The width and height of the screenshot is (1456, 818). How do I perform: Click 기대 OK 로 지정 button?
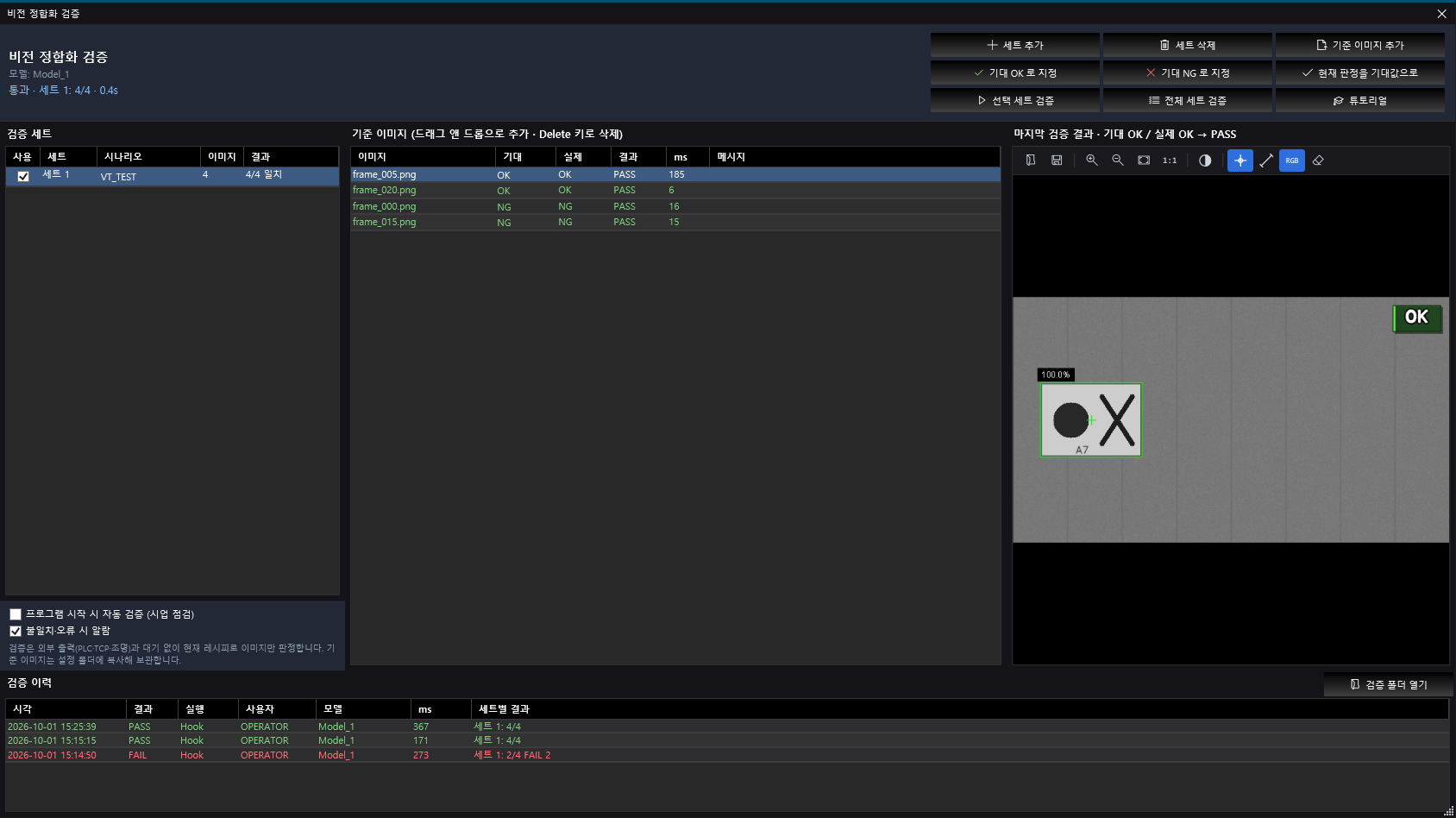tap(1015, 73)
